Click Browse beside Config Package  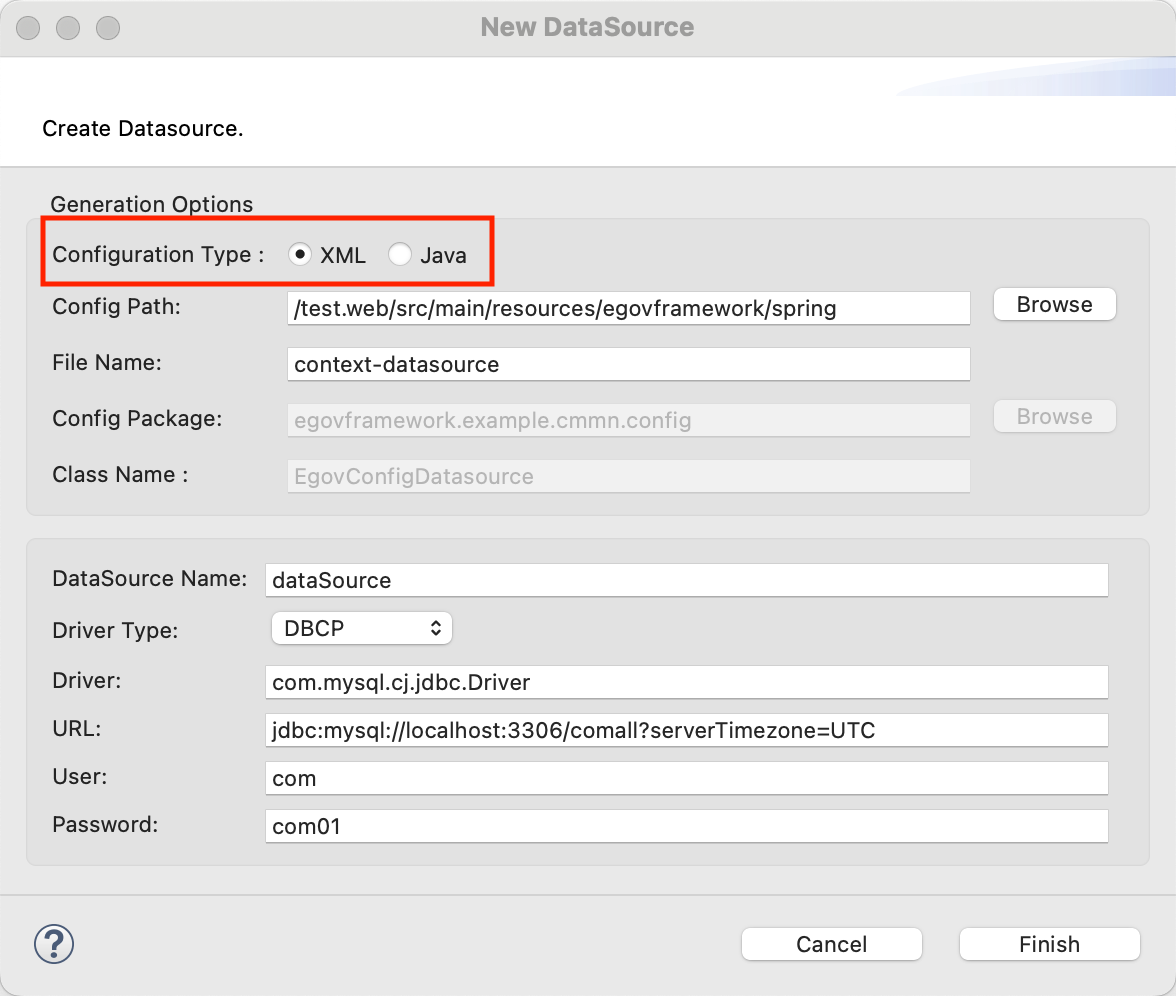(1054, 417)
